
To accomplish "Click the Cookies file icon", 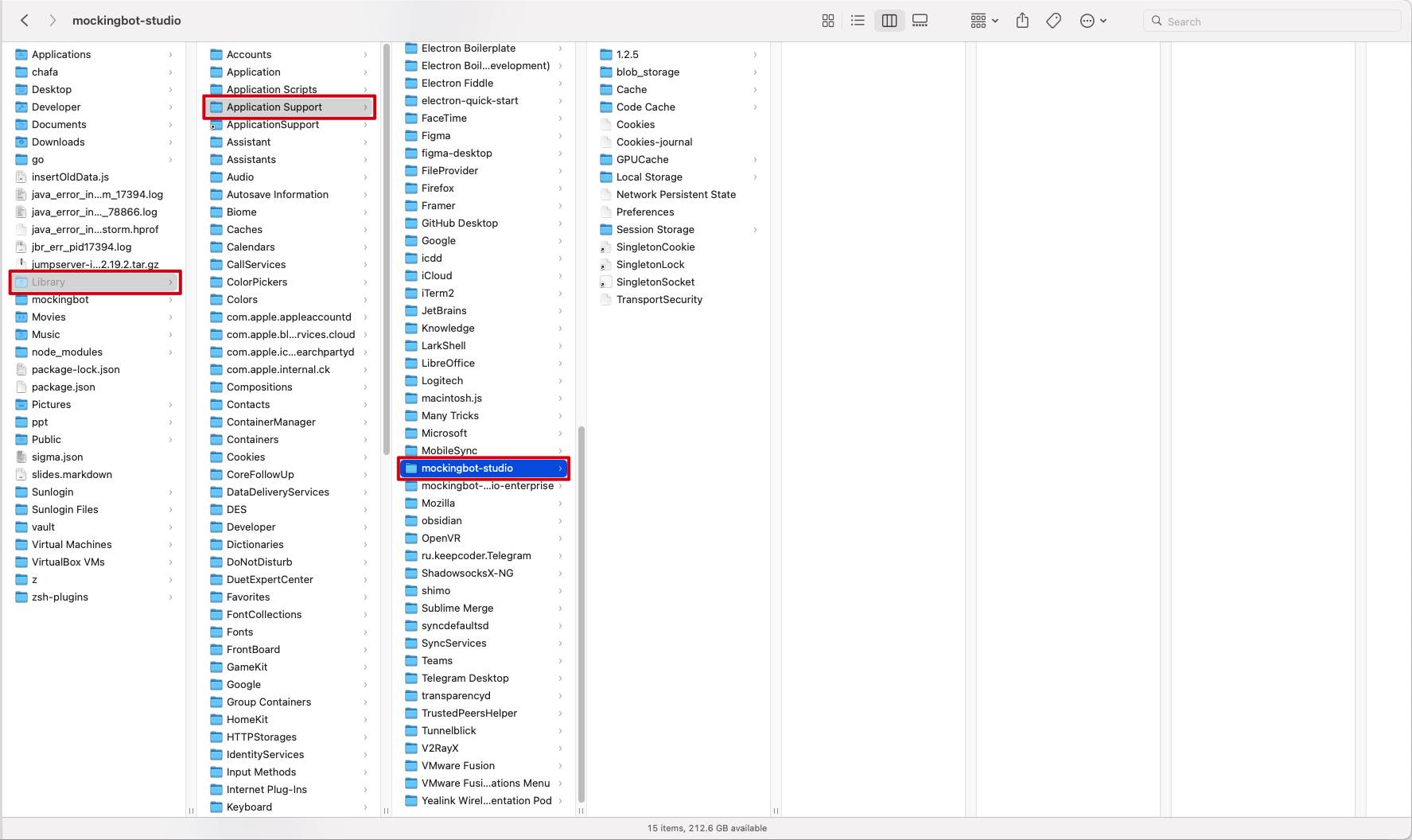I will point(606,124).
